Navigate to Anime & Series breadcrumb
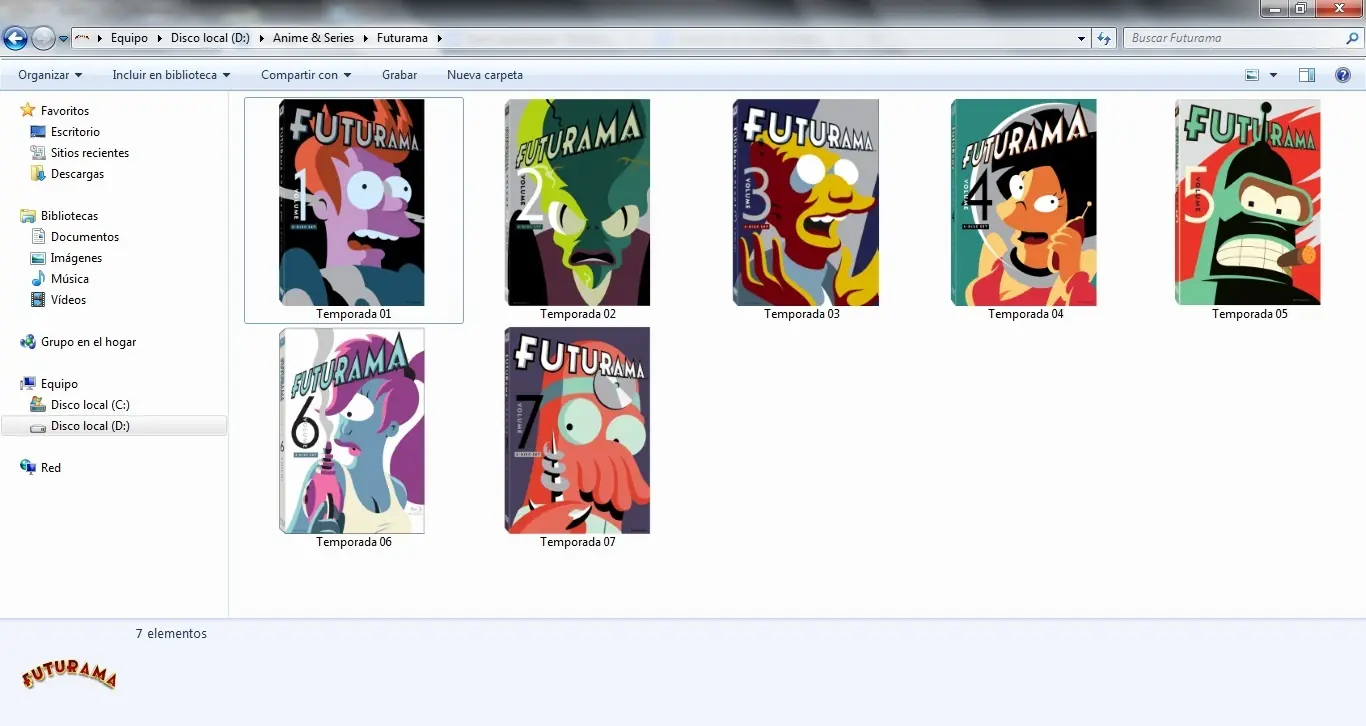Image resolution: width=1366 pixels, height=726 pixels. (313, 38)
